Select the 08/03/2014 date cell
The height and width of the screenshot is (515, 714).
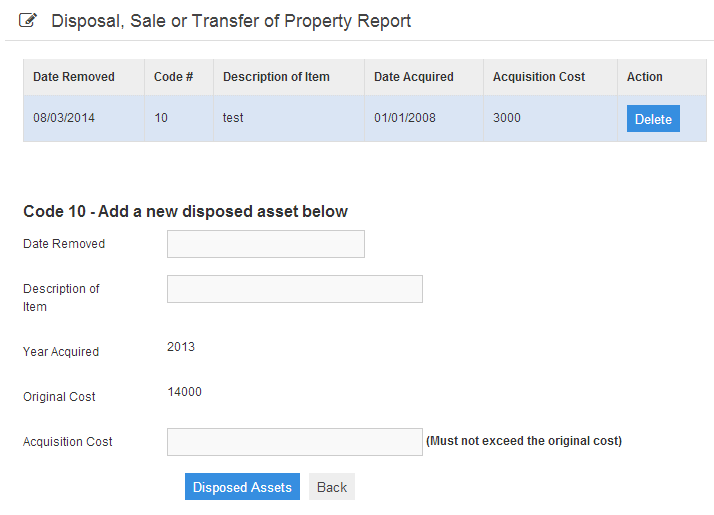pyautogui.click(x=64, y=118)
